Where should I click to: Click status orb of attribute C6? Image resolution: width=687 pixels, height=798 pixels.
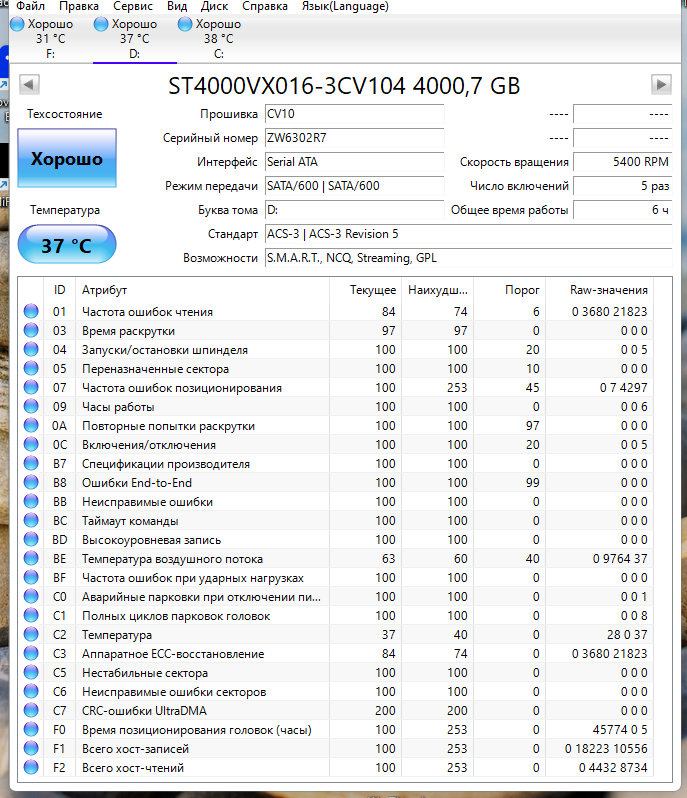31,691
